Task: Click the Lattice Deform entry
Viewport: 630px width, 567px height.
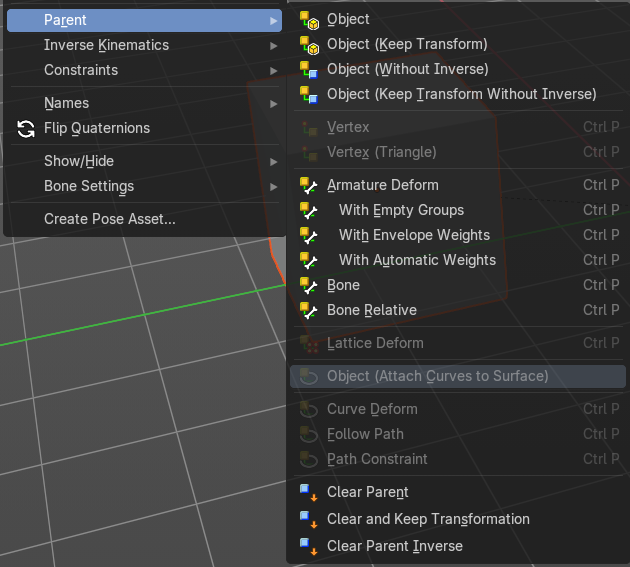Action: 458,343
